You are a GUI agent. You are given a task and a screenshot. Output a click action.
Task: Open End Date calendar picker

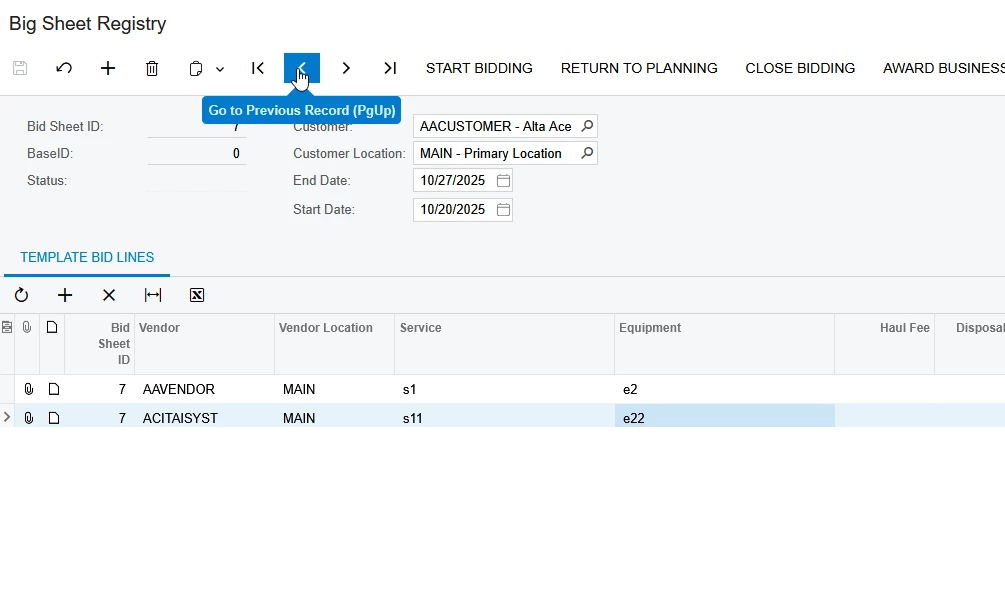tap(503, 181)
